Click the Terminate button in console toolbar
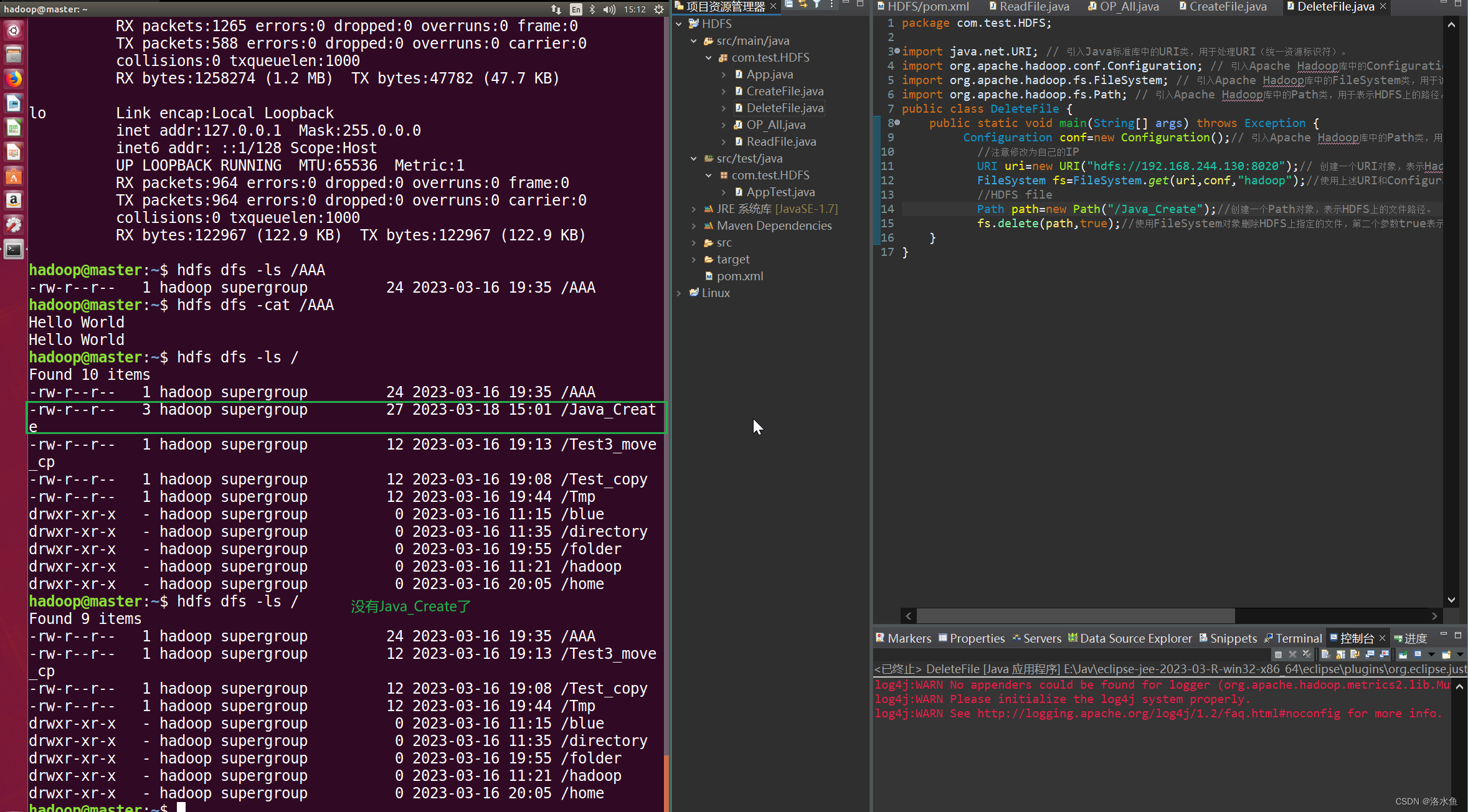1468x812 pixels. (x=1278, y=654)
